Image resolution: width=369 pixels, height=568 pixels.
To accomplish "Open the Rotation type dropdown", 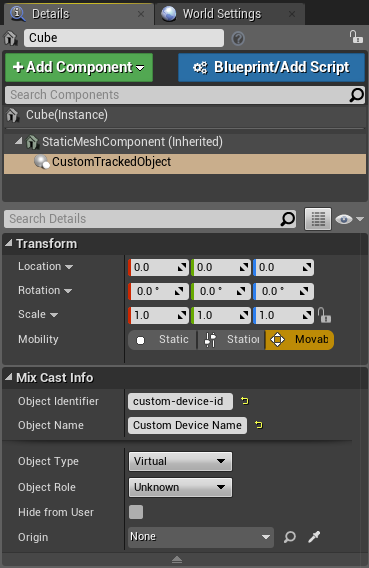I will [x=68, y=291].
